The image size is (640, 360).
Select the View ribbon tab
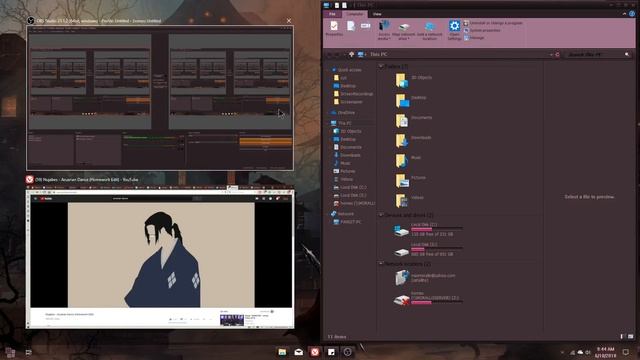point(377,14)
